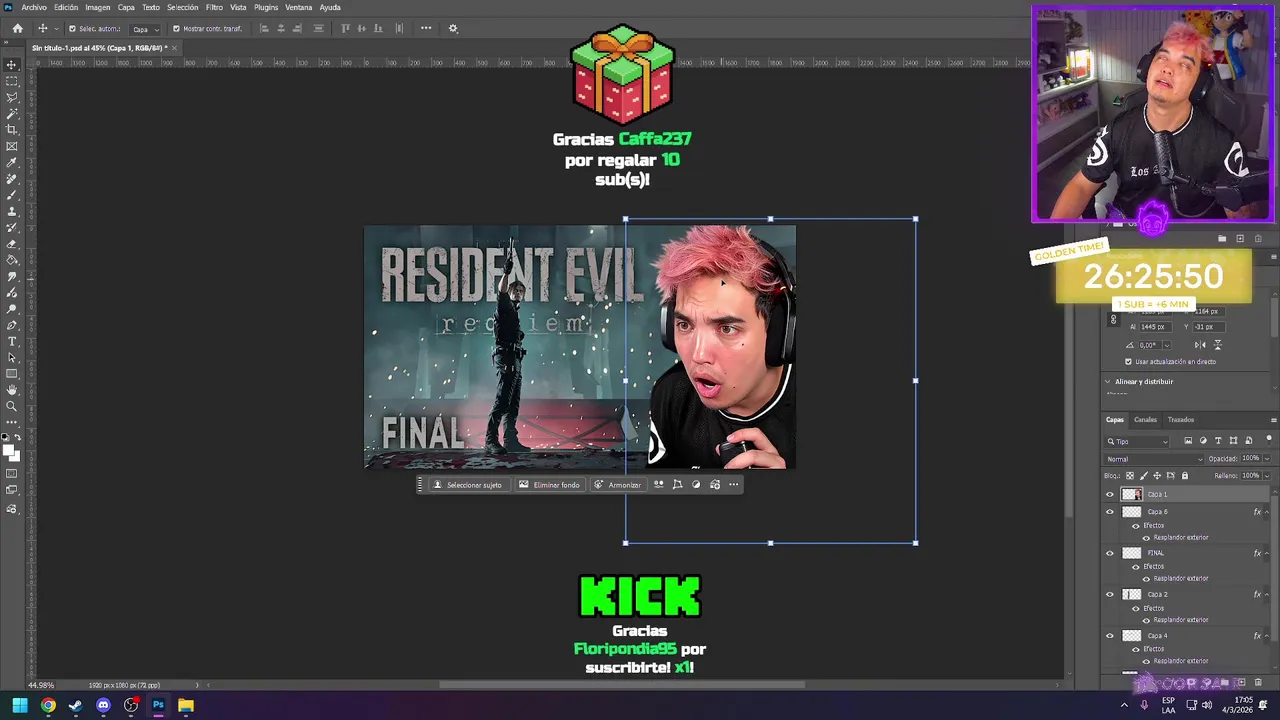1280x720 pixels.
Task: Open Archivo menu
Action: (x=34, y=7)
